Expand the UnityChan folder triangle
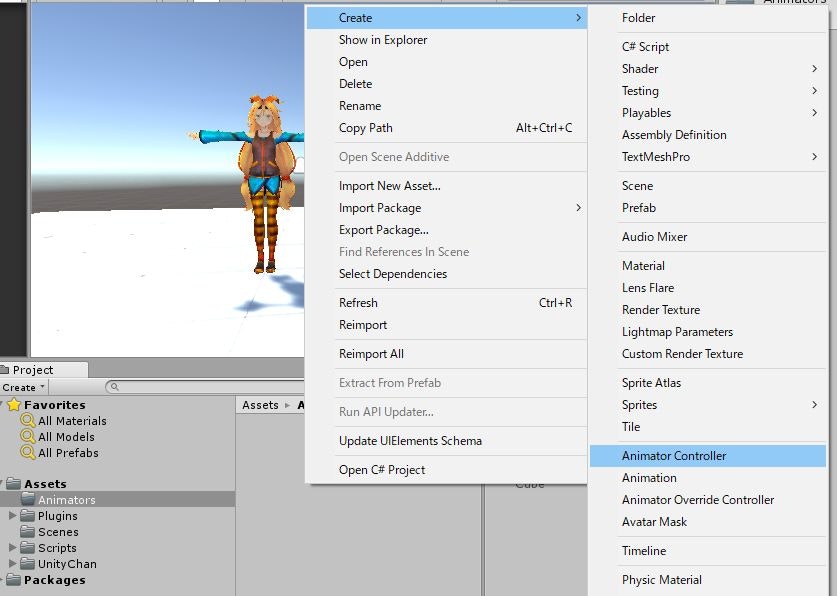Viewport: 837px width, 596px height. (x=12, y=564)
